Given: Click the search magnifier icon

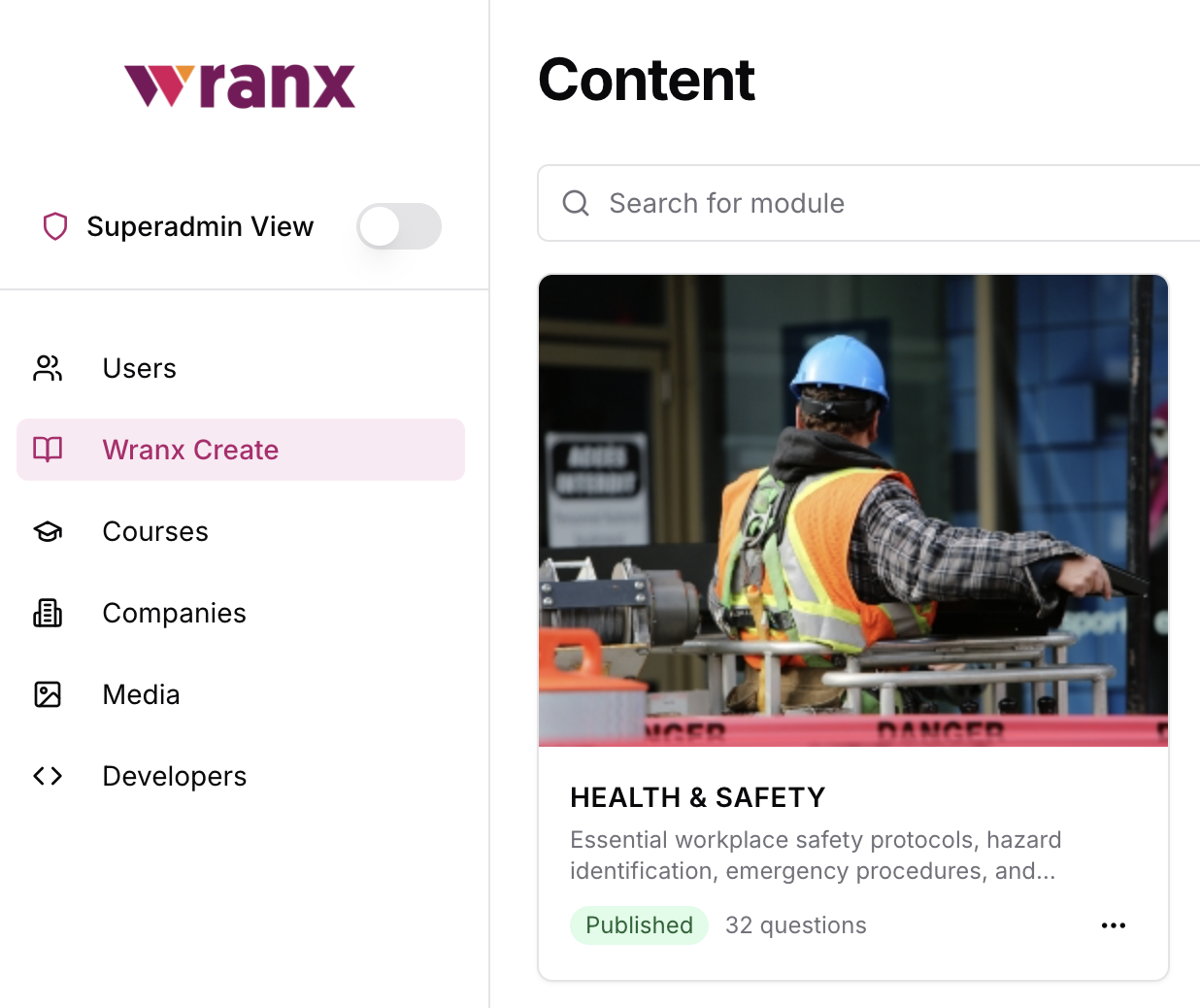Looking at the screenshot, I should coord(576,203).
